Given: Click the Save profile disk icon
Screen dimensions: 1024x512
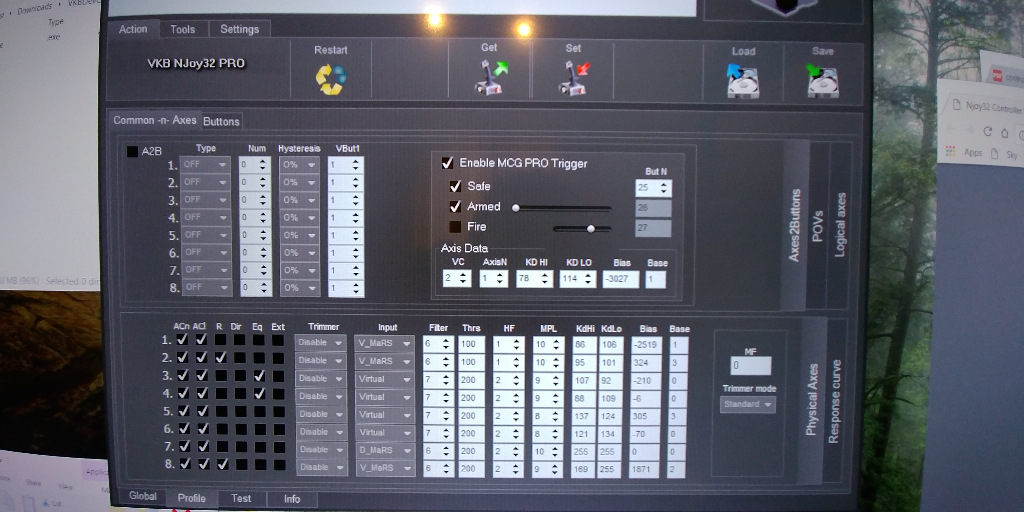Looking at the screenshot, I should [x=822, y=80].
